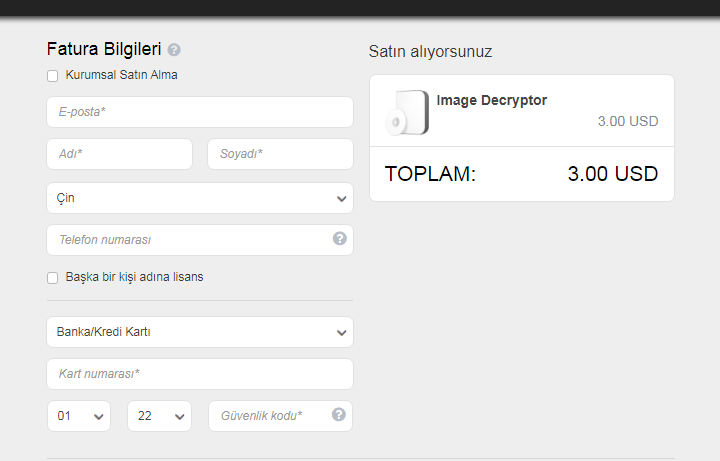Click the Kurumsal Satın Alma label text
Viewport: 720px width, 461px height.
point(121,75)
